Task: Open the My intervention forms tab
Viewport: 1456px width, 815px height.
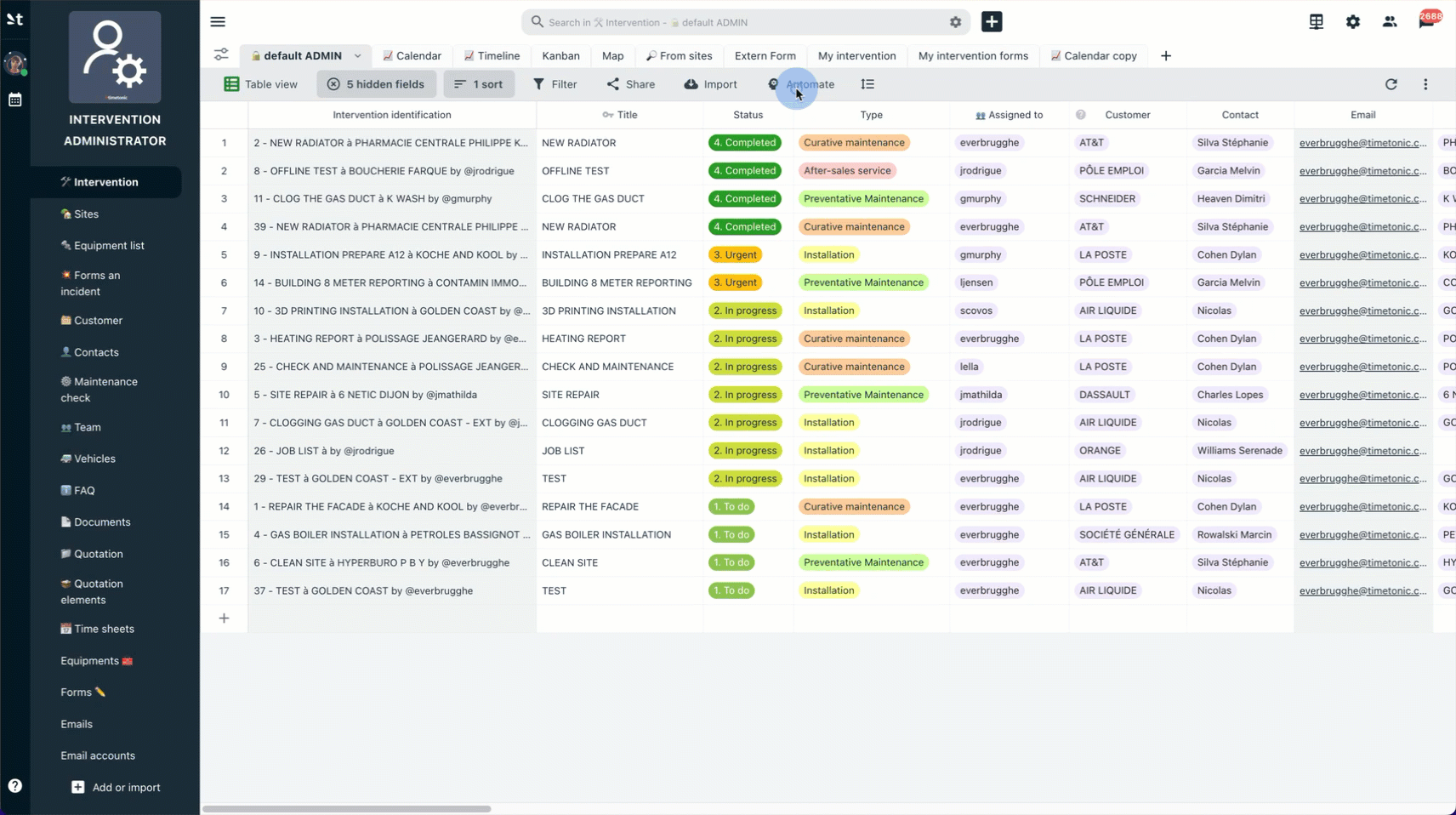Action: (x=973, y=56)
